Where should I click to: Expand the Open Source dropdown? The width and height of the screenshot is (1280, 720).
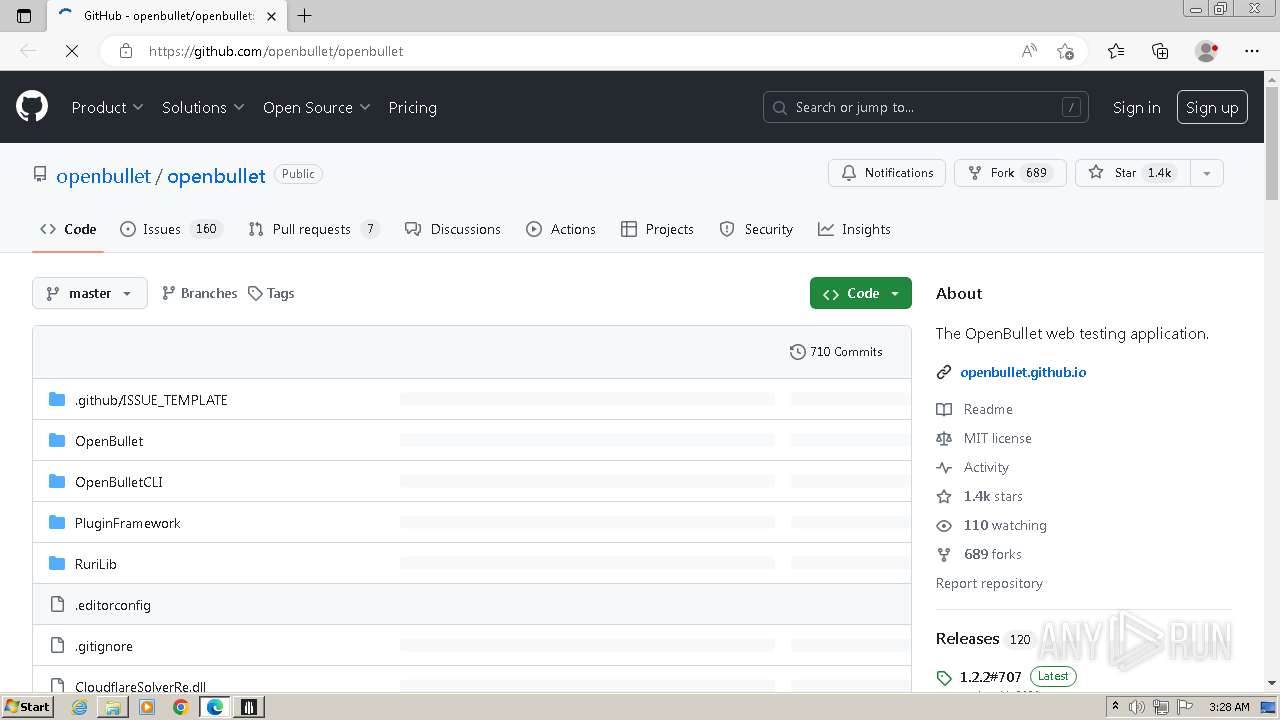(316, 107)
